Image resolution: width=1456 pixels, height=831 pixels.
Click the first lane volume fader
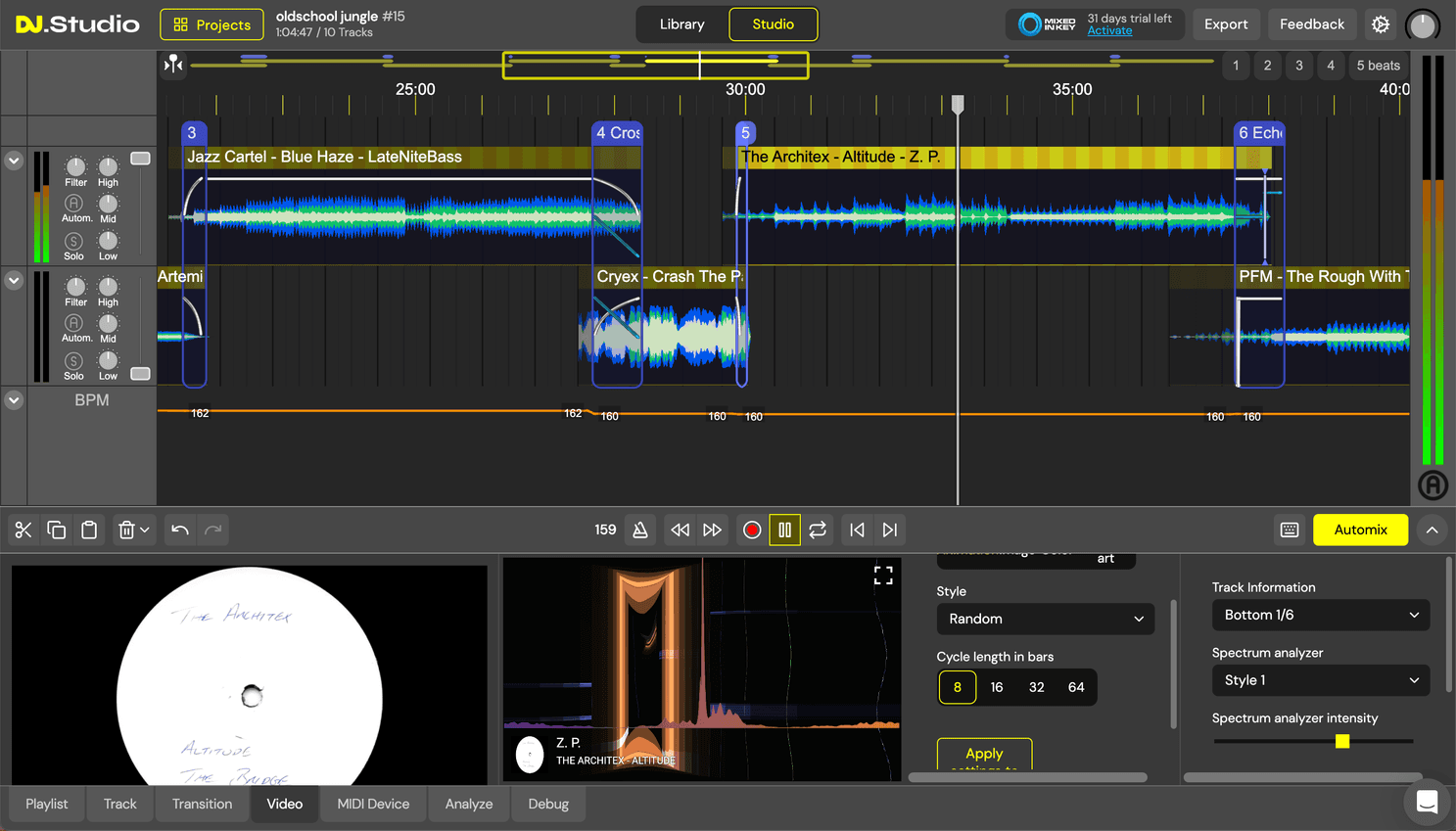point(140,159)
